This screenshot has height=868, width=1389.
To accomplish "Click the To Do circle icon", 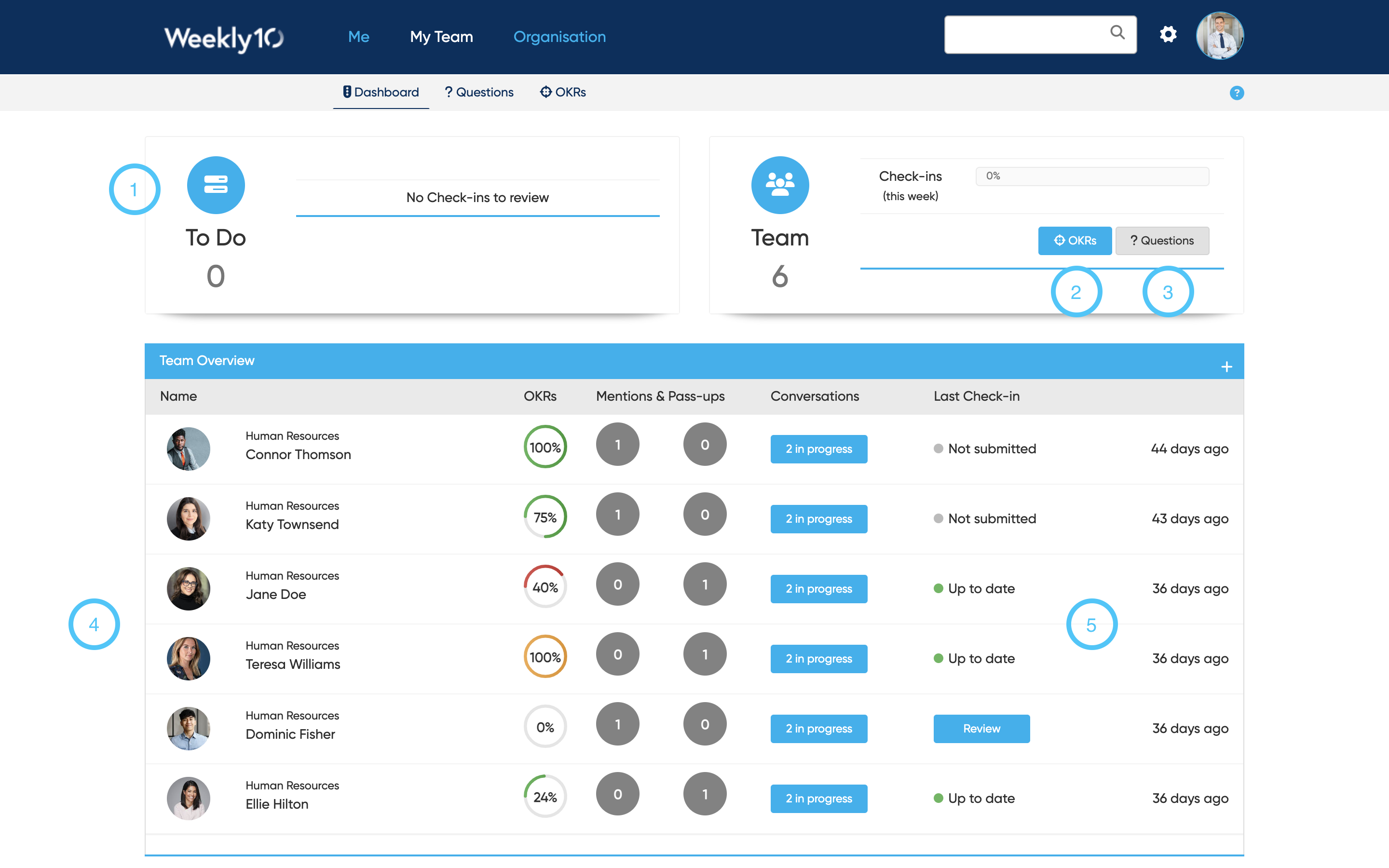I will [x=216, y=185].
